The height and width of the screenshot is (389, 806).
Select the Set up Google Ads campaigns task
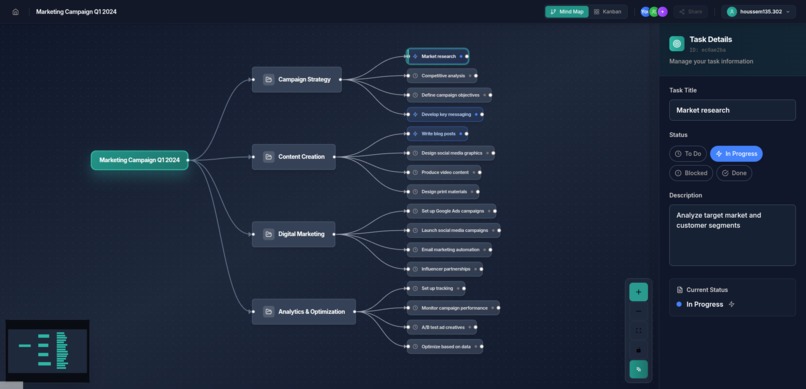point(451,211)
